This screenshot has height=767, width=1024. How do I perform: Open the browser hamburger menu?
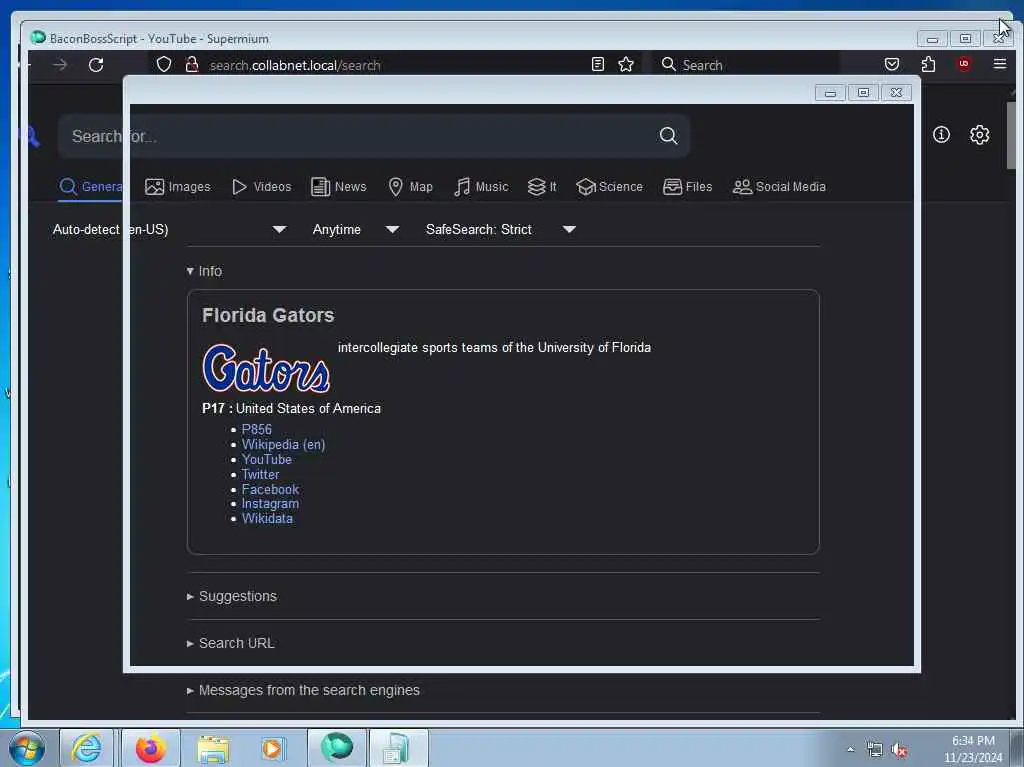[x=999, y=64]
